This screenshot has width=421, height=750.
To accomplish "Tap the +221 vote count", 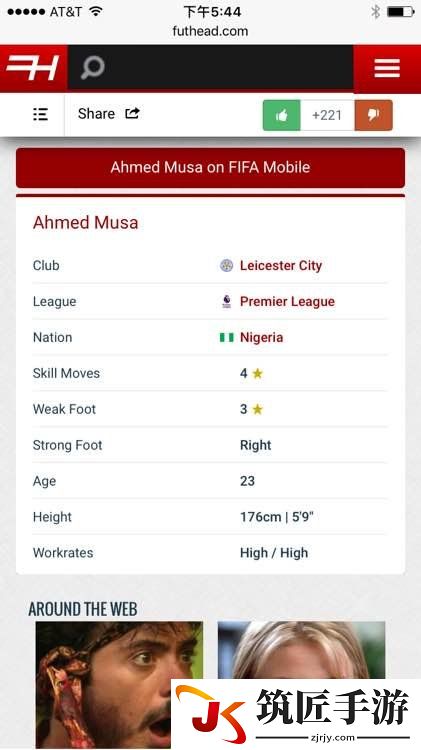I will 327,115.
